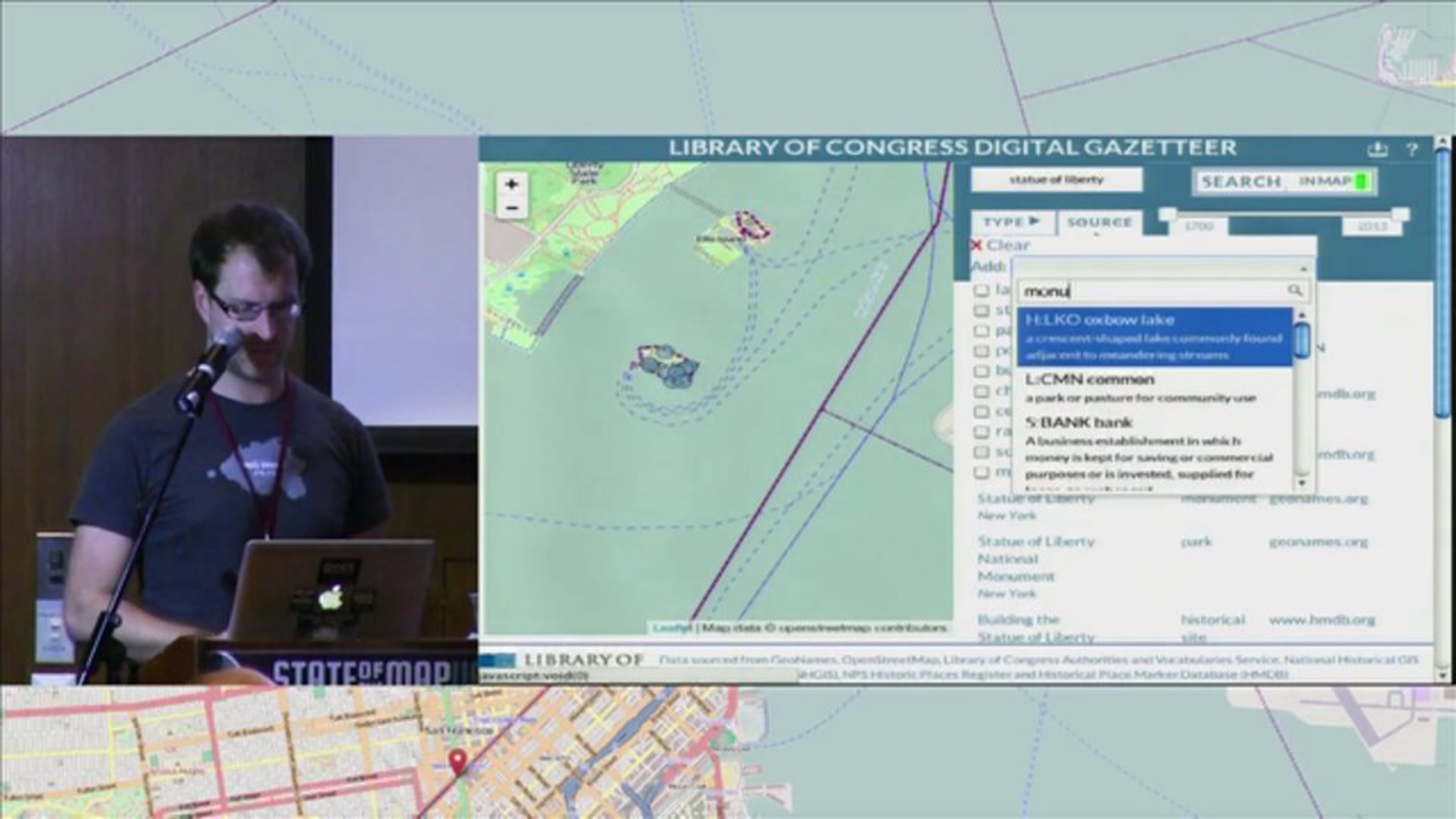
Task: Tick the checkbox beside the 'po' label
Action: [x=981, y=351]
